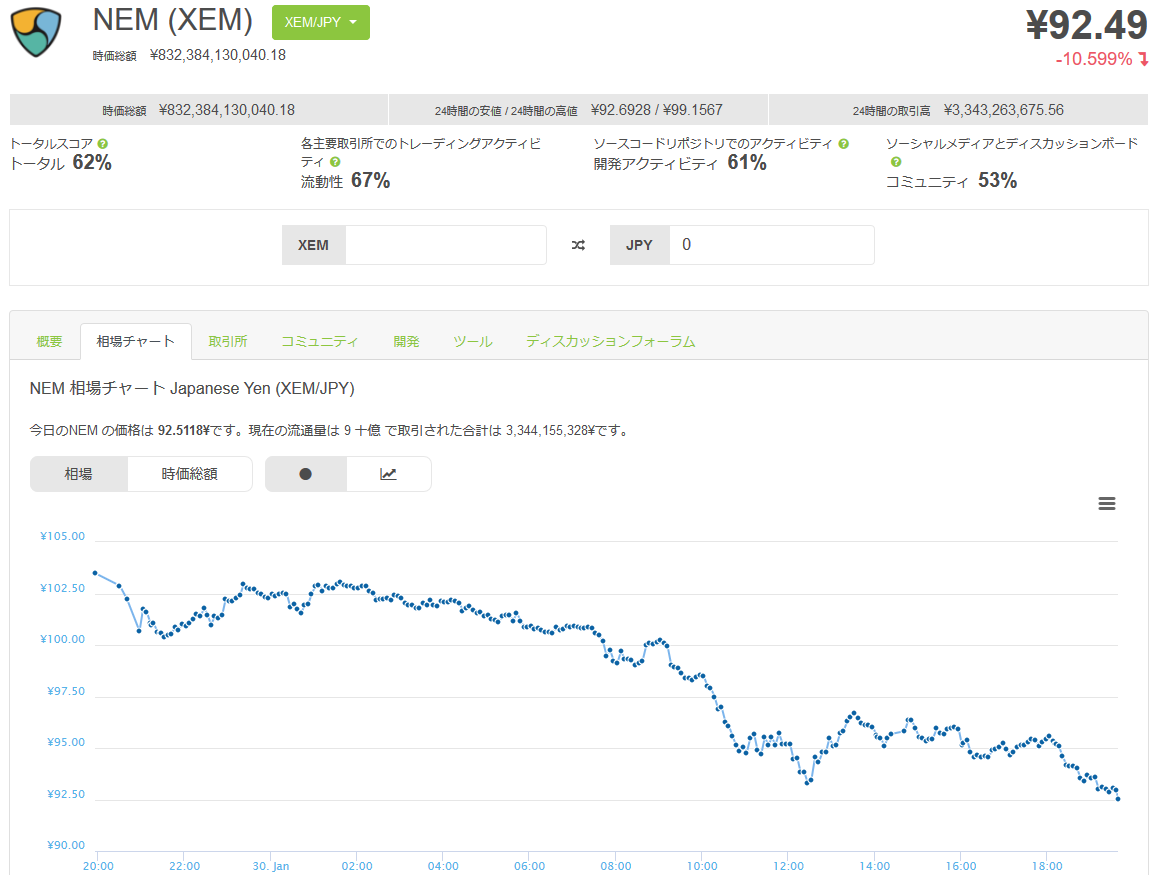The height and width of the screenshot is (875, 1167).
Task: Click the コミュニティ 53% score
Action: (951, 180)
